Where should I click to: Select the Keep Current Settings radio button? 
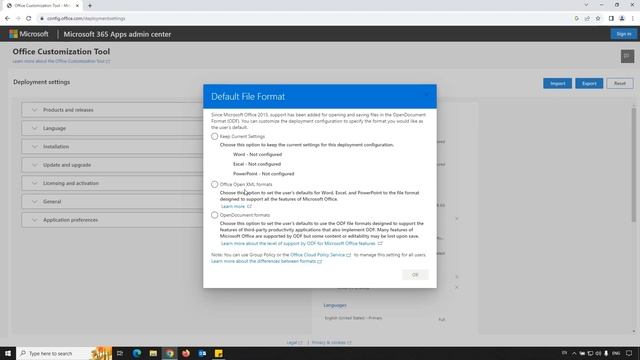(214, 136)
